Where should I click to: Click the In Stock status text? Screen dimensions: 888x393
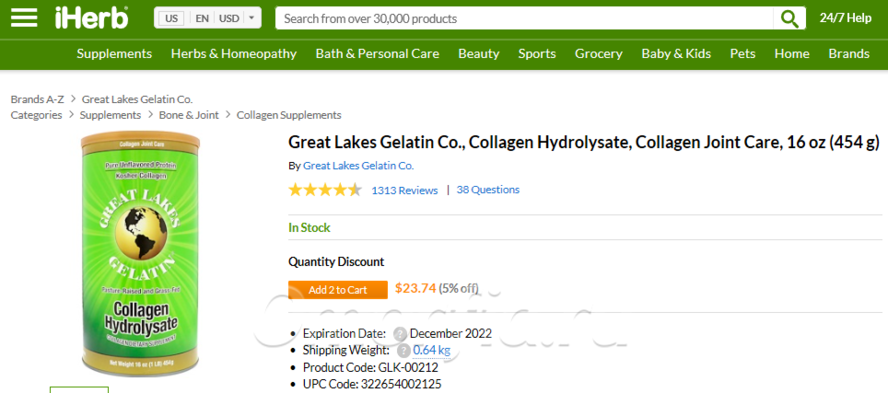[309, 228]
